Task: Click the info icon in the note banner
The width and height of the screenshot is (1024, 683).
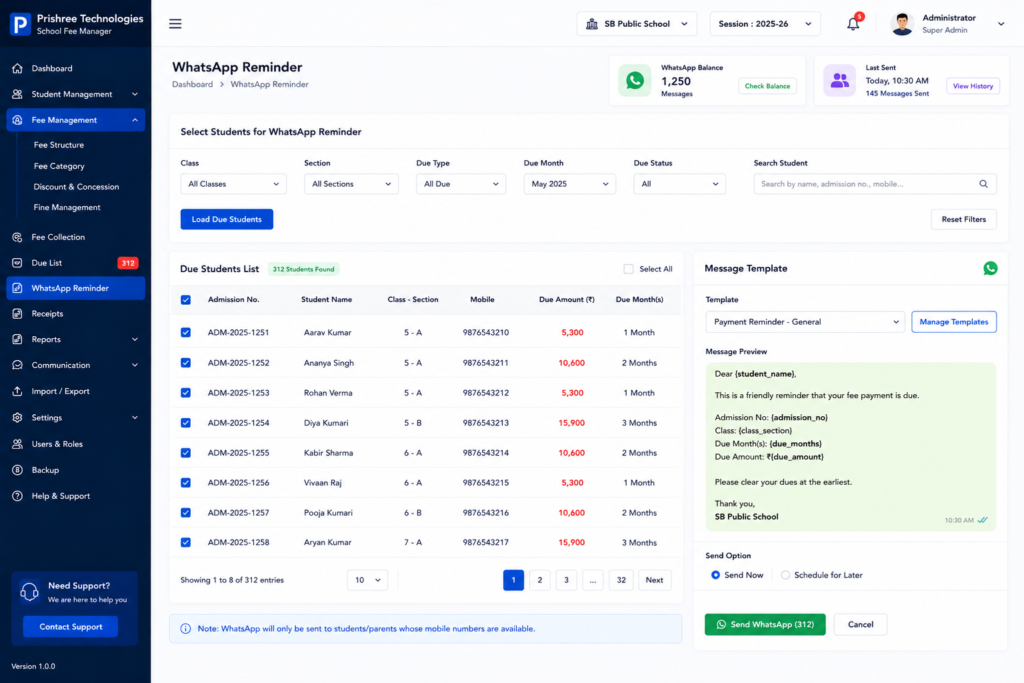Action: 185,628
